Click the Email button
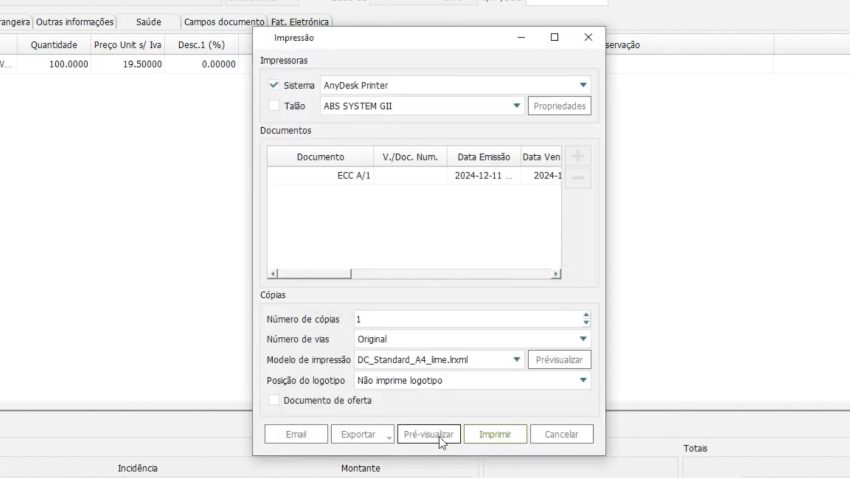 (x=296, y=434)
